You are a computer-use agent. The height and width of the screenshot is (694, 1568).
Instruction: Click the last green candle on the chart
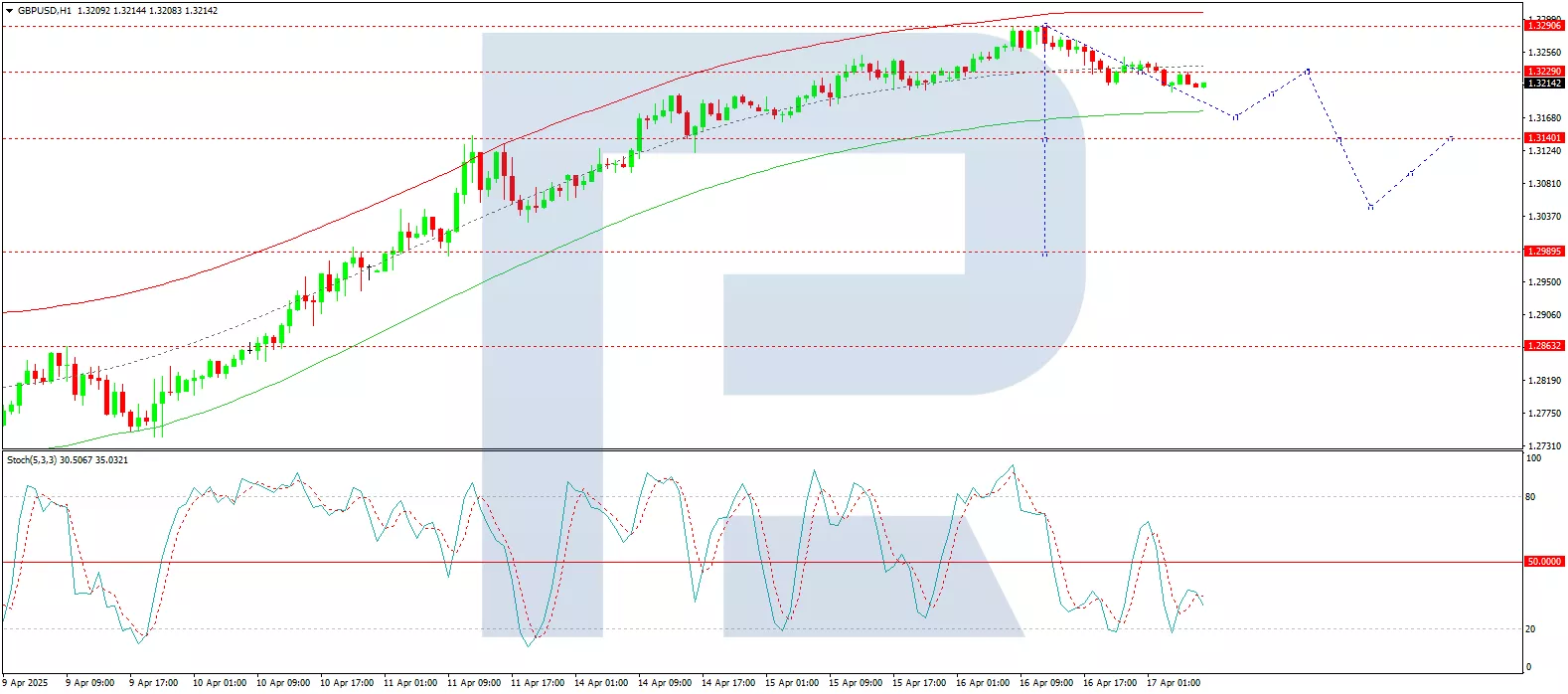click(1204, 85)
